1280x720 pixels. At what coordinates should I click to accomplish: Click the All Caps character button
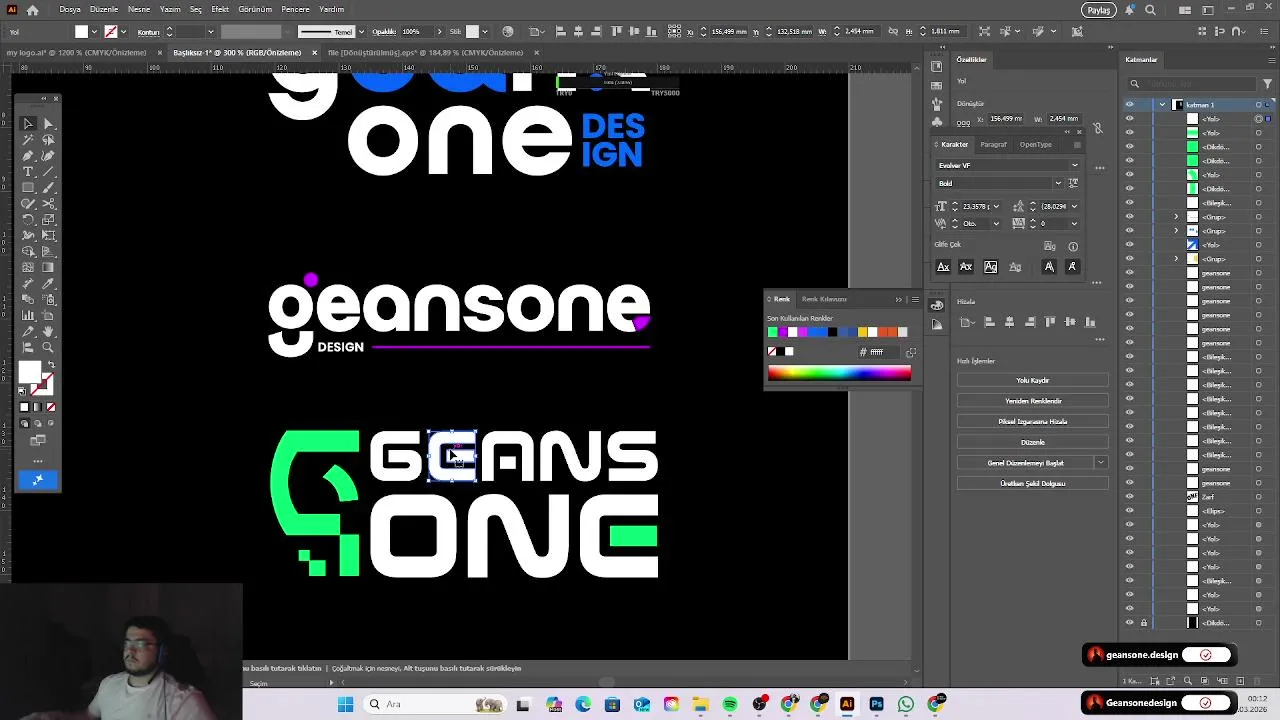coord(943,267)
